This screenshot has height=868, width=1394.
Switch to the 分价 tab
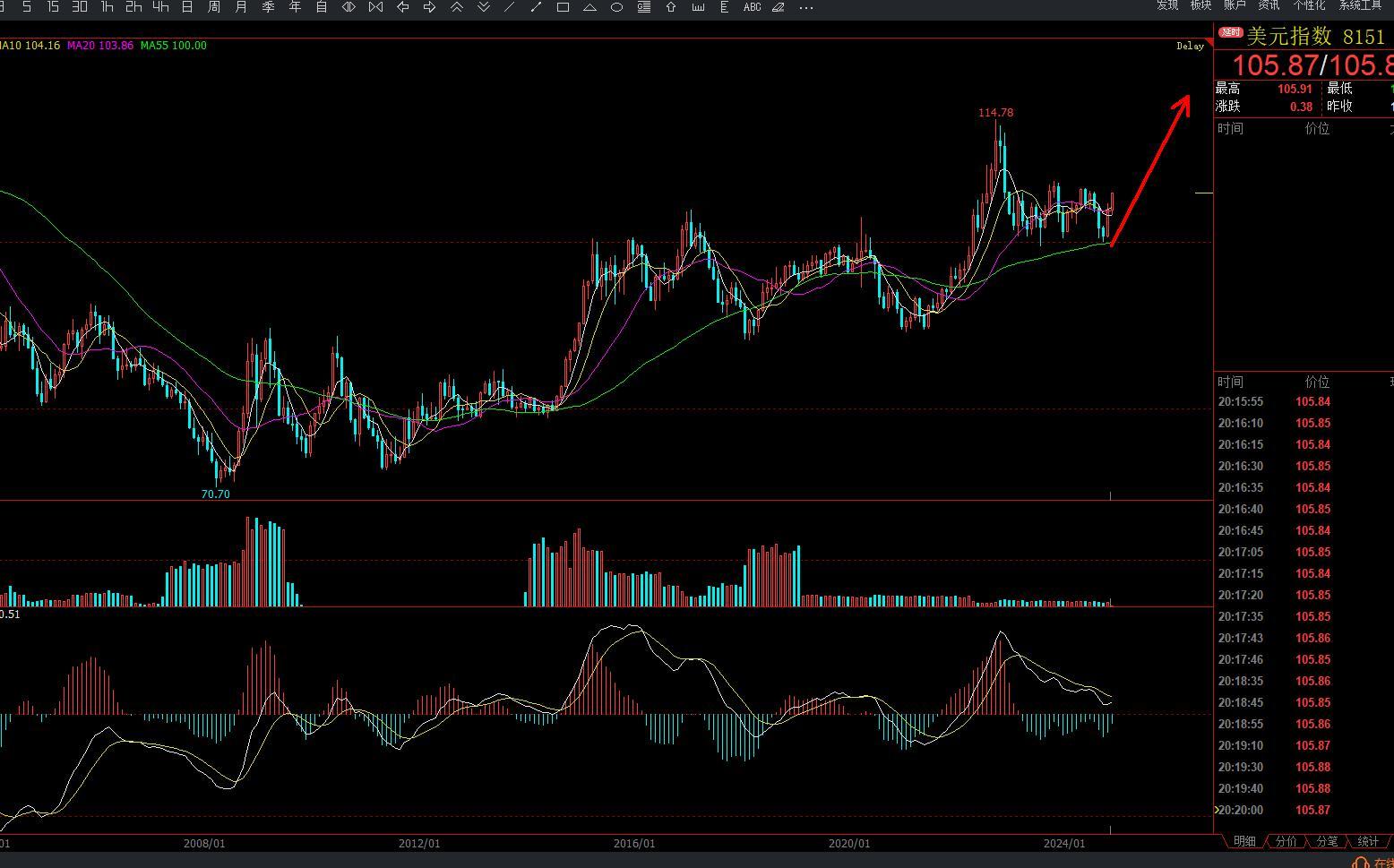pyautogui.click(x=1286, y=841)
